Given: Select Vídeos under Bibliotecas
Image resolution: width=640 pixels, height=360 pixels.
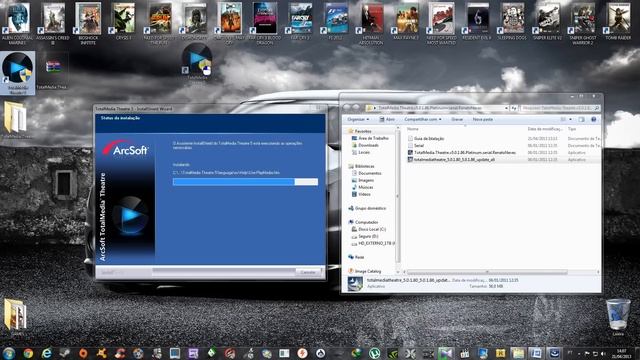Looking at the screenshot, I should pos(361,194).
